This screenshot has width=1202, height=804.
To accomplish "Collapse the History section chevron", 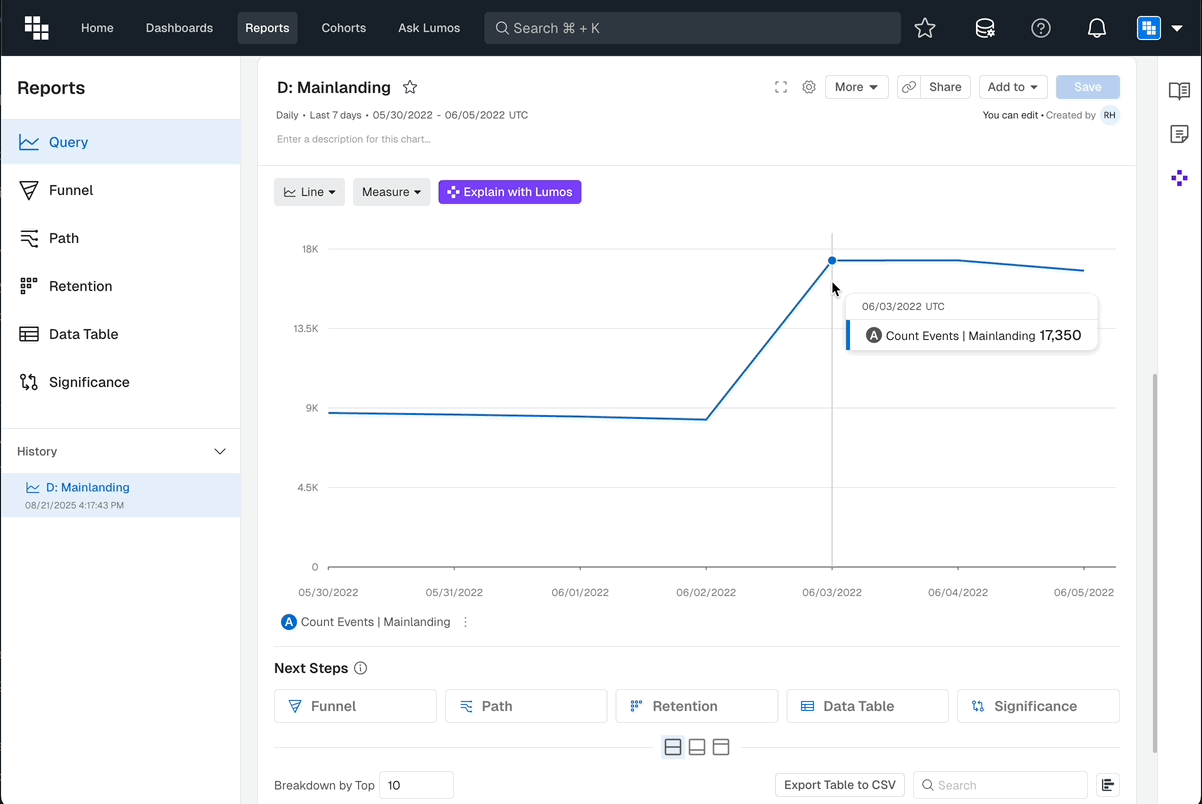I will coord(220,451).
